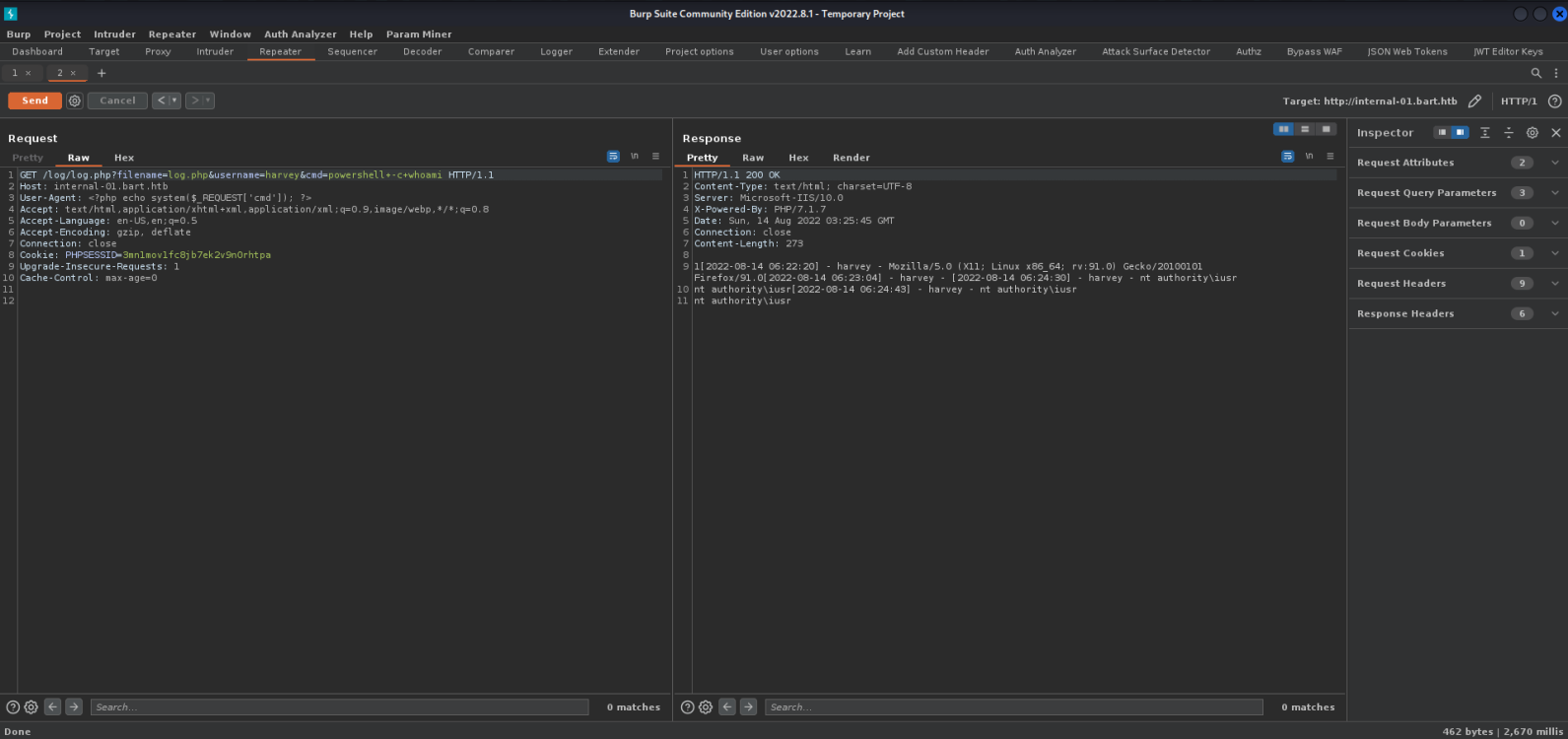Select the request Pretty view tab
This screenshot has width=1568, height=739.
coord(28,158)
